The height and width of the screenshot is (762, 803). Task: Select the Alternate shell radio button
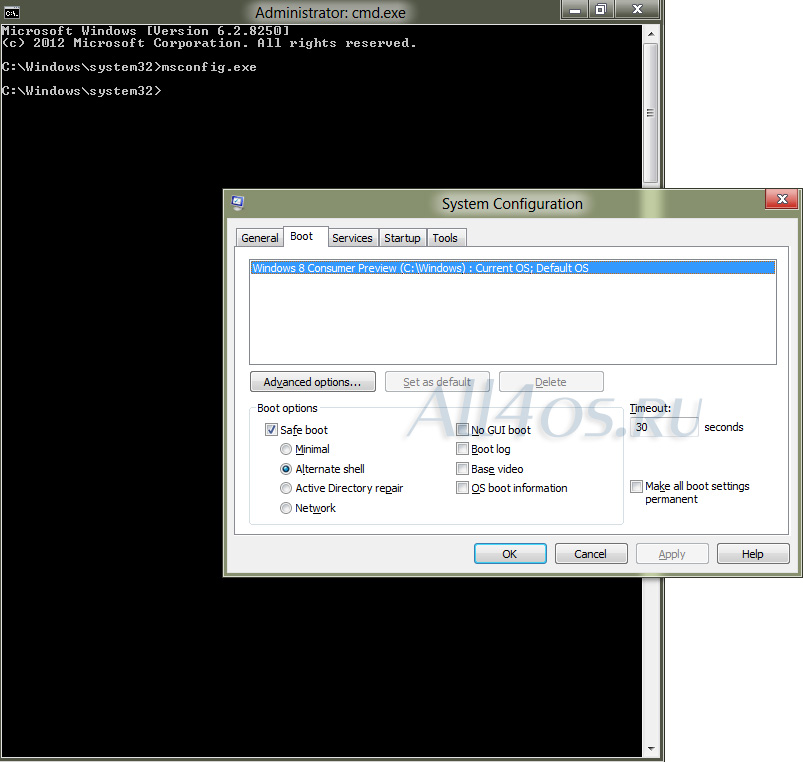[x=286, y=469]
